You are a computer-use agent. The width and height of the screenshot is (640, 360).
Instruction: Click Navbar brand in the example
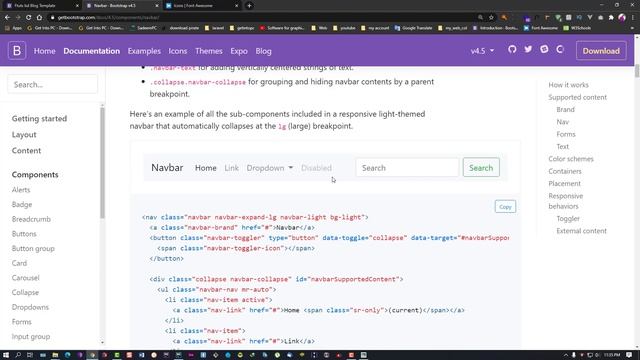coord(167,167)
